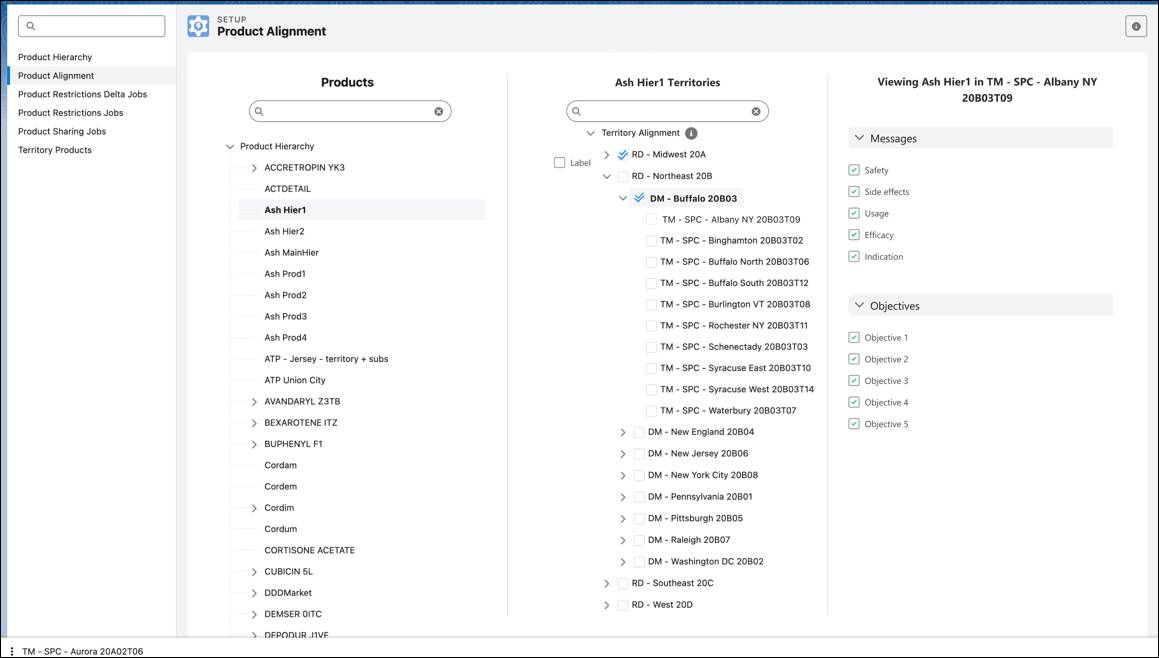Image resolution: width=1159 pixels, height=658 pixels.
Task: Uncheck the Objective 3 checkbox
Action: [854, 381]
